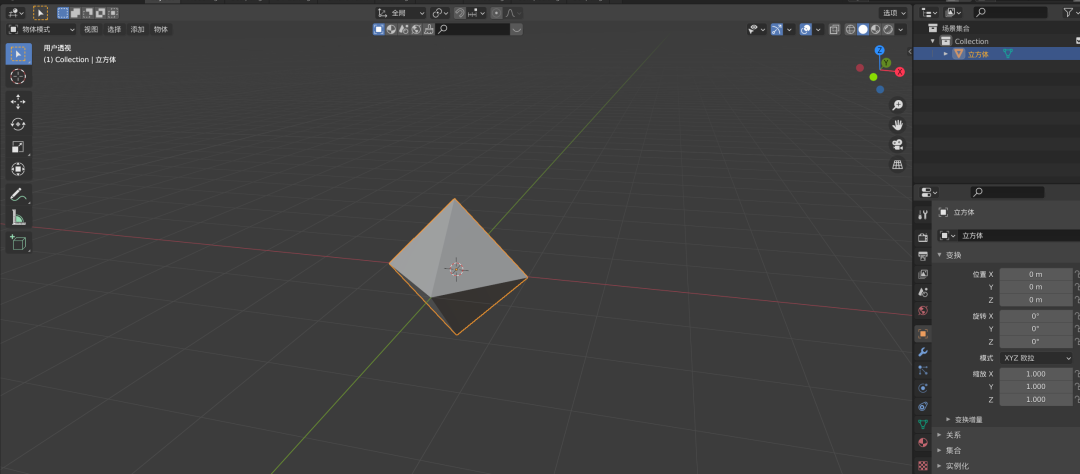1080x474 pixels.
Task: Select the Cursor tool
Action: pyautogui.click(x=19, y=76)
